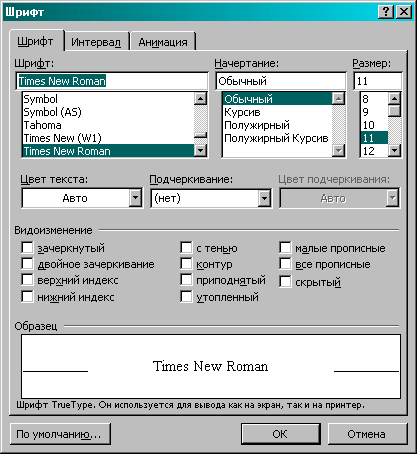Screen dimensions: 417x454
Task: Click the Шрифт font name input field
Action: [x=112, y=81]
